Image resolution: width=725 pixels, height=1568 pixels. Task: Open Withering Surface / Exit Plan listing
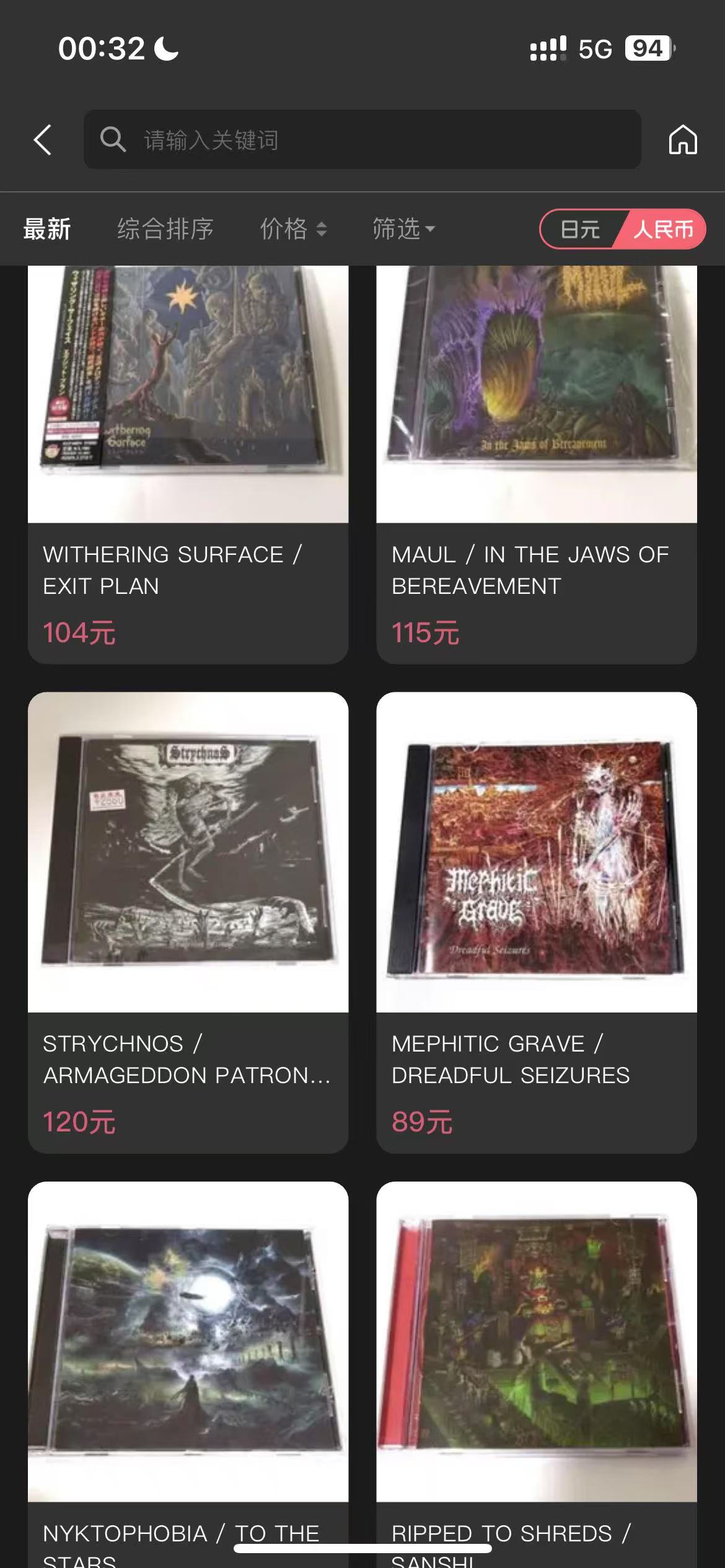[x=188, y=464]
